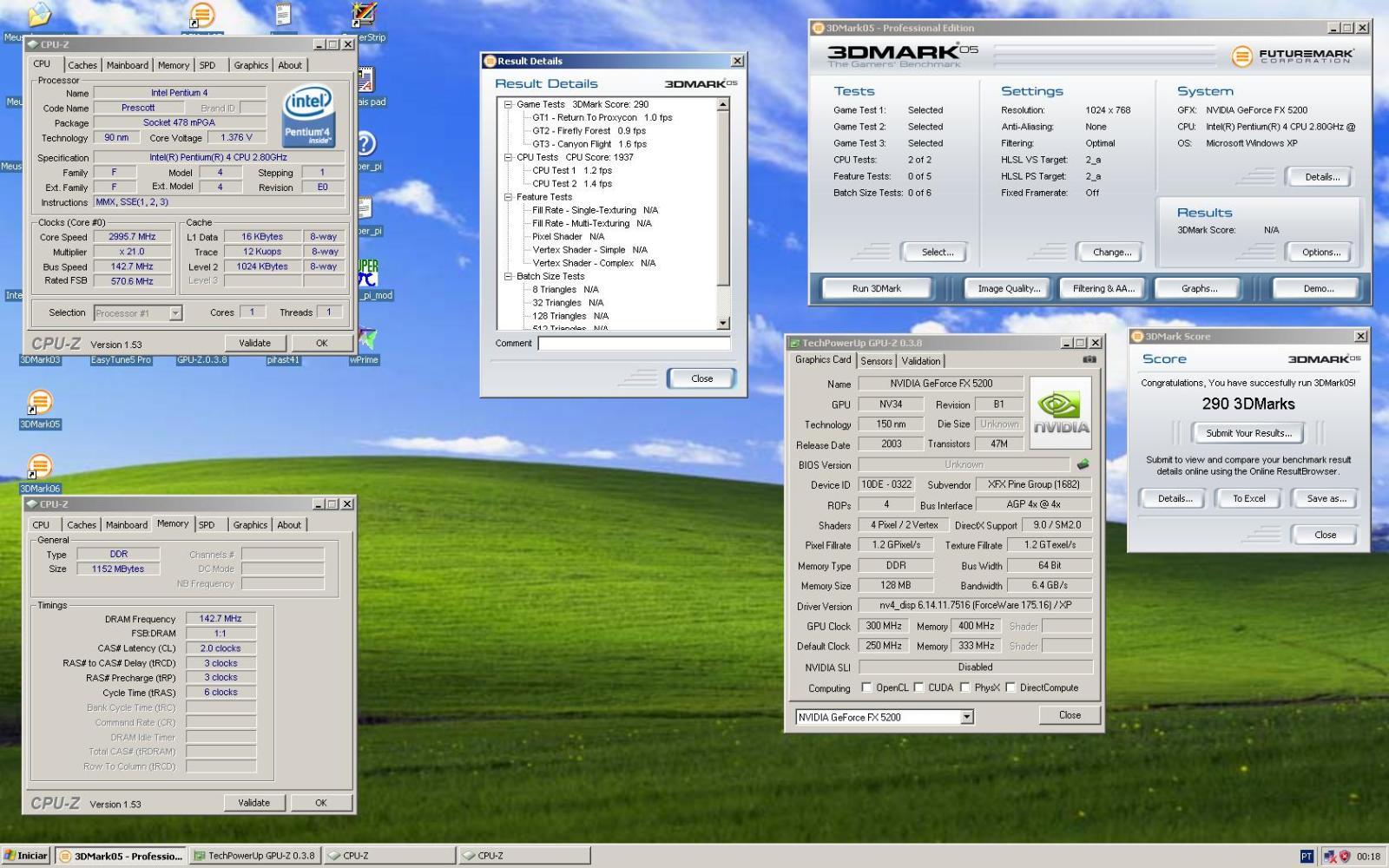This screenshot has height=868, width=1389.
Task: Click the NVIDIA logo in GPU-Z
Action: pos(1060,412)
